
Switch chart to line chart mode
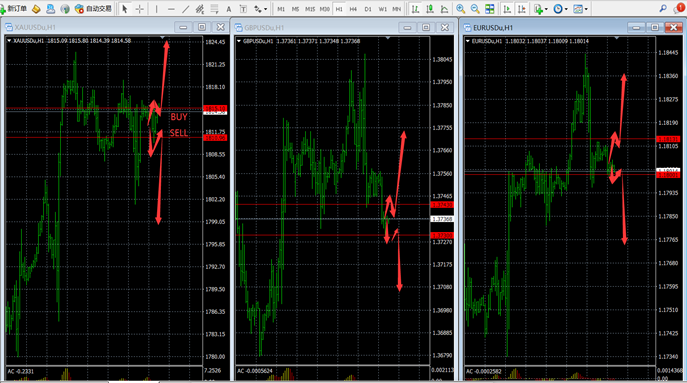pyautogui.click(x=444, y=9)
